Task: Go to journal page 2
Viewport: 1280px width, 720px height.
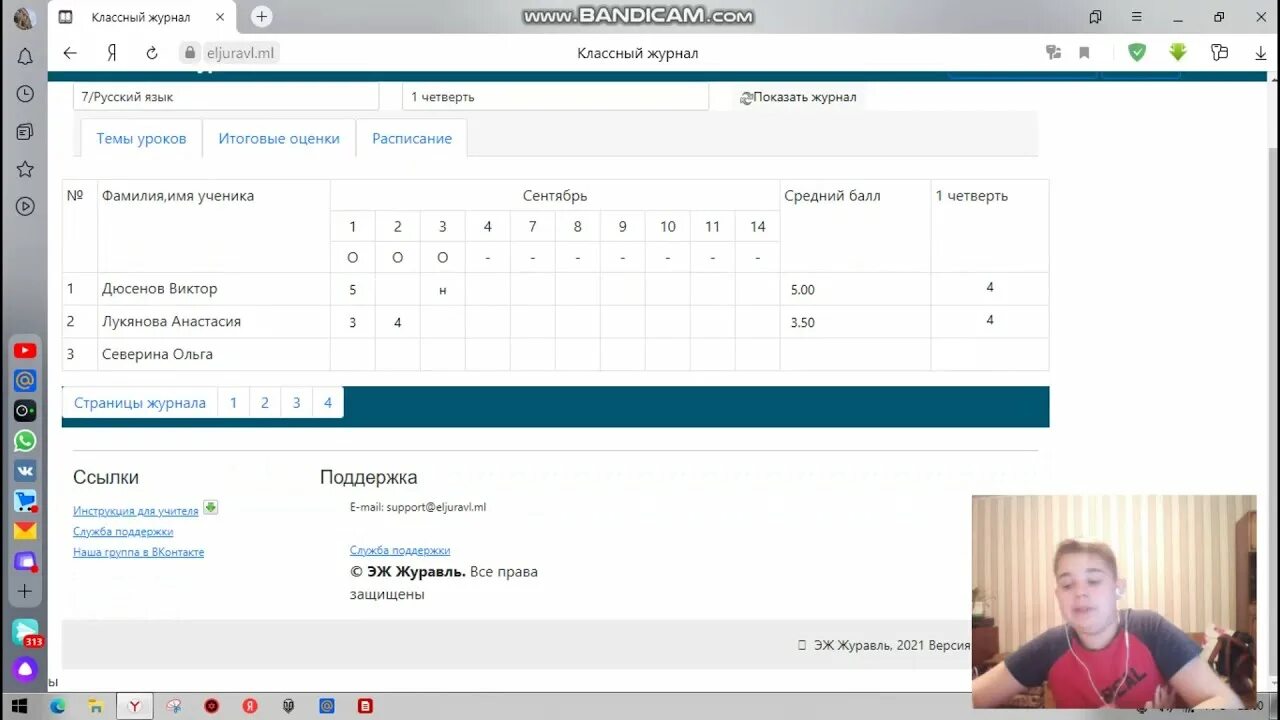Action: click(x=265, y=402)
